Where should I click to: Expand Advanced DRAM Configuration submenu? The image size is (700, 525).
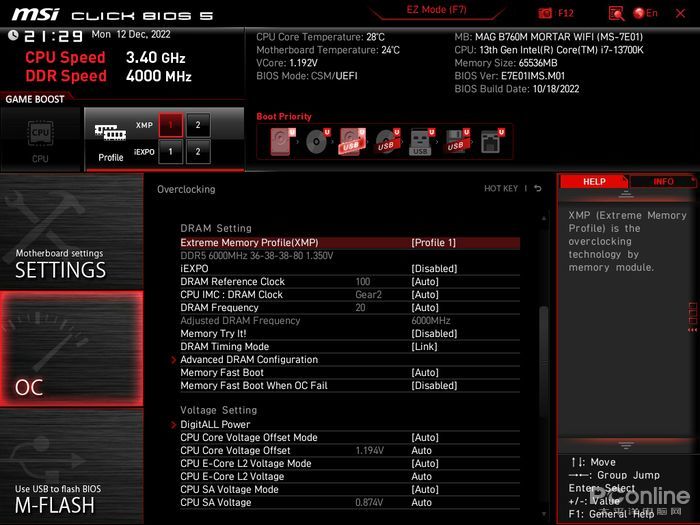249,359
